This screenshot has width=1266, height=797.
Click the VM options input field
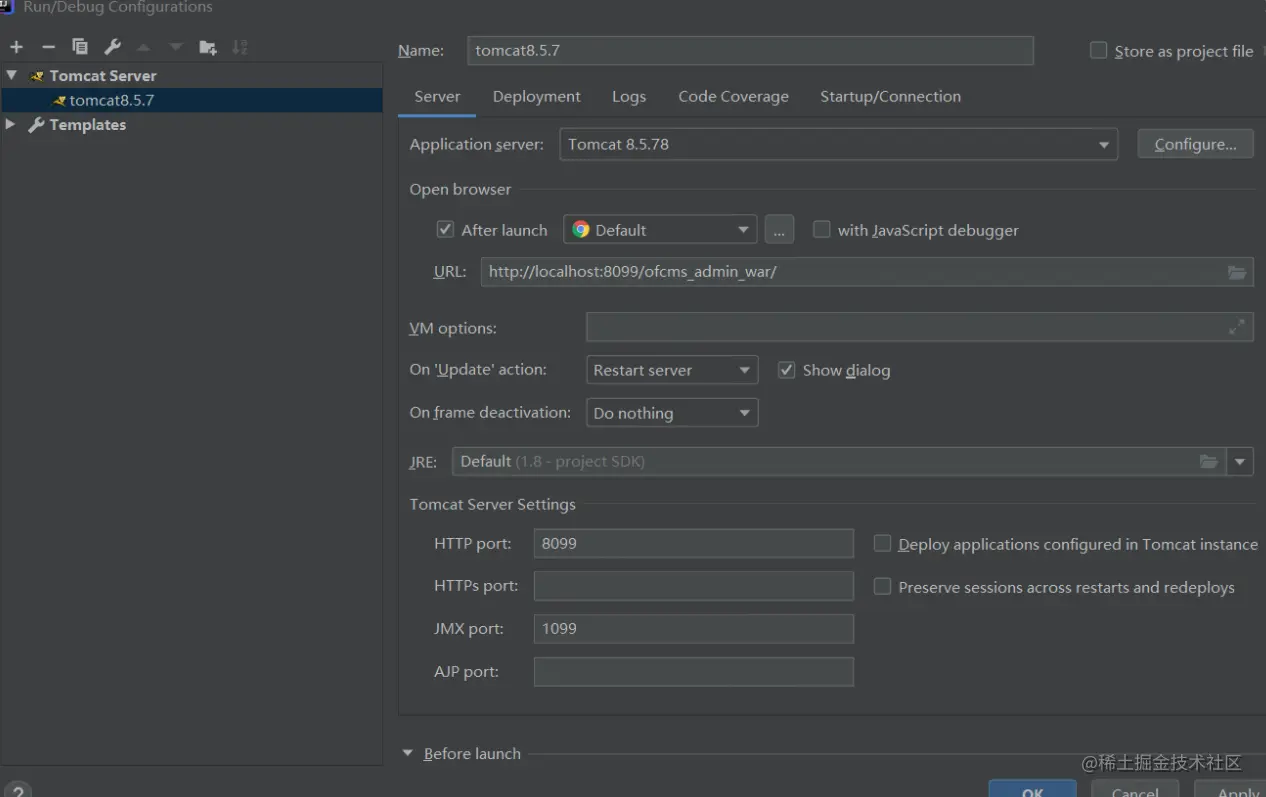pyautogui.click(x=919, y=327)
